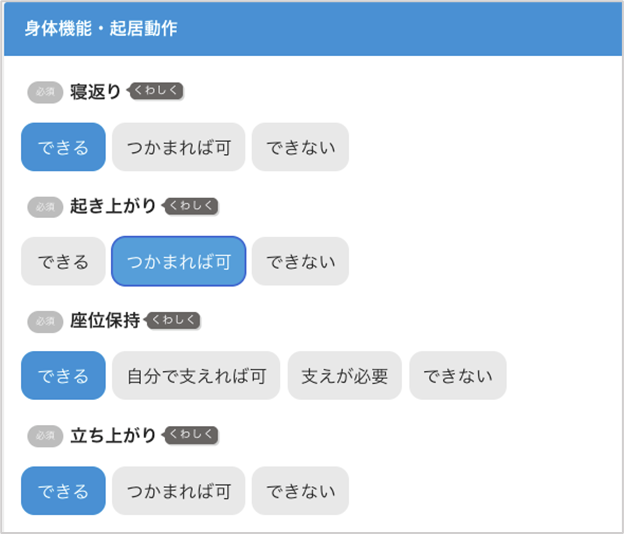Select 支えが必要 option

[x=345, y=376]
